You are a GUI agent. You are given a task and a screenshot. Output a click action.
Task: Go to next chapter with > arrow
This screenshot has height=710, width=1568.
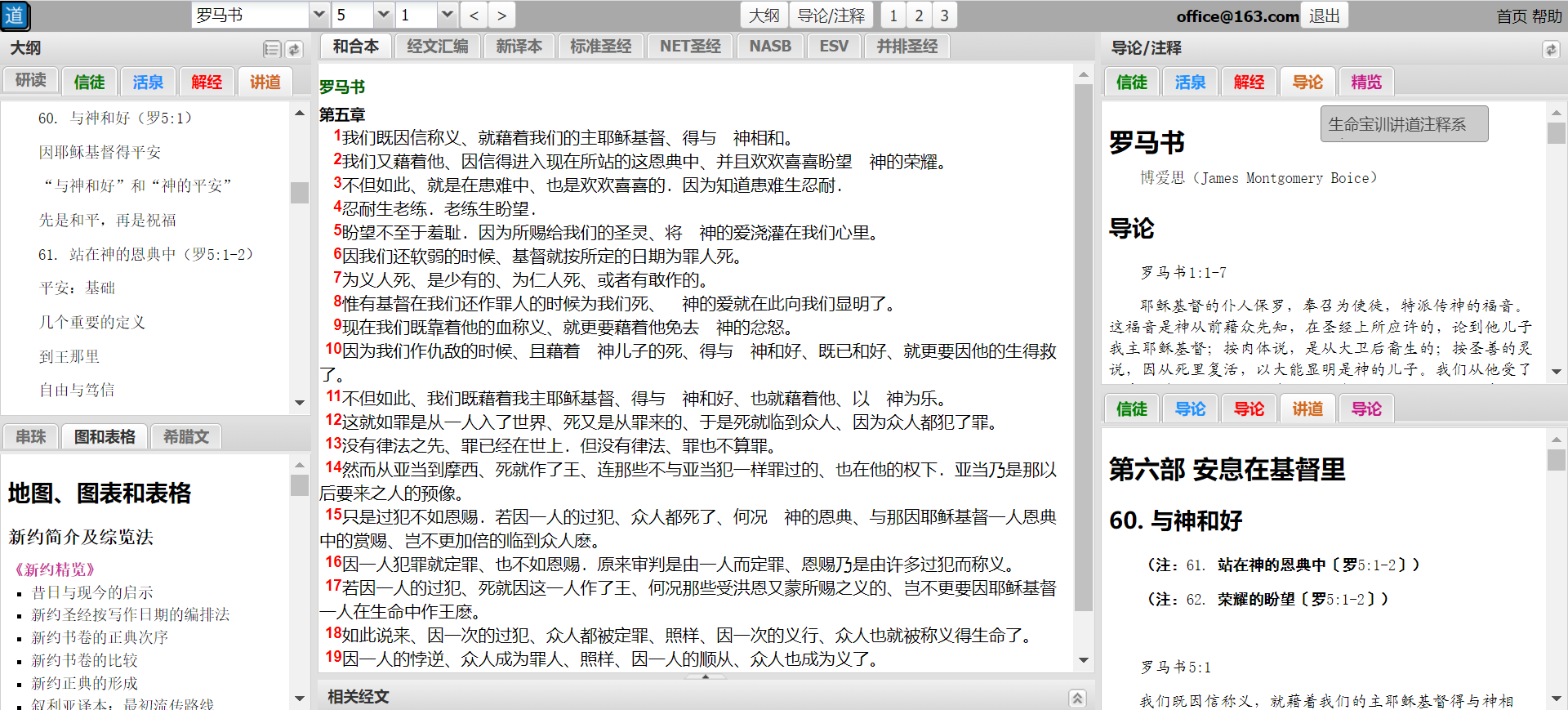(501, 16)
